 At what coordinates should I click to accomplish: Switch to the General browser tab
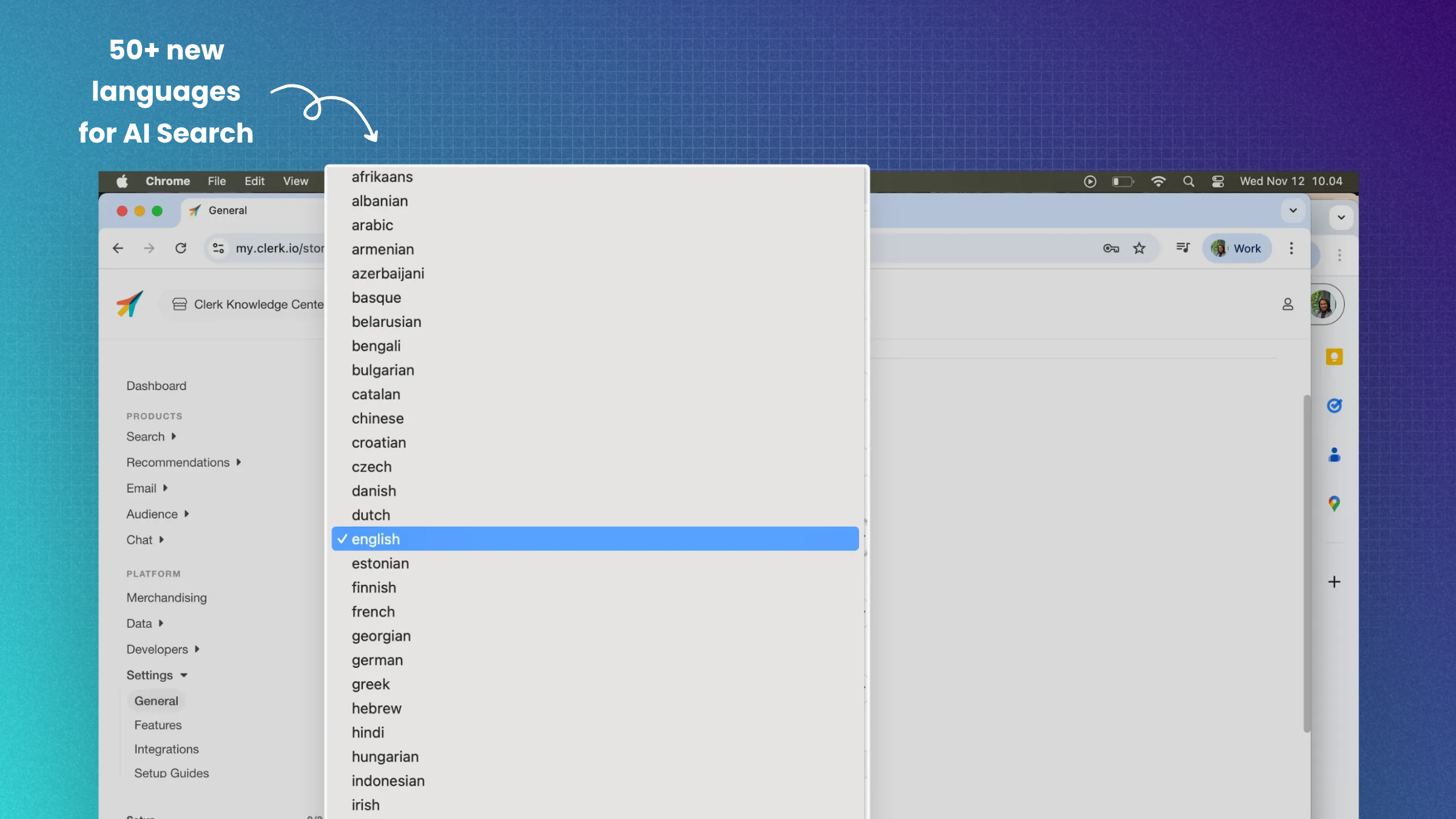[227, 211]
